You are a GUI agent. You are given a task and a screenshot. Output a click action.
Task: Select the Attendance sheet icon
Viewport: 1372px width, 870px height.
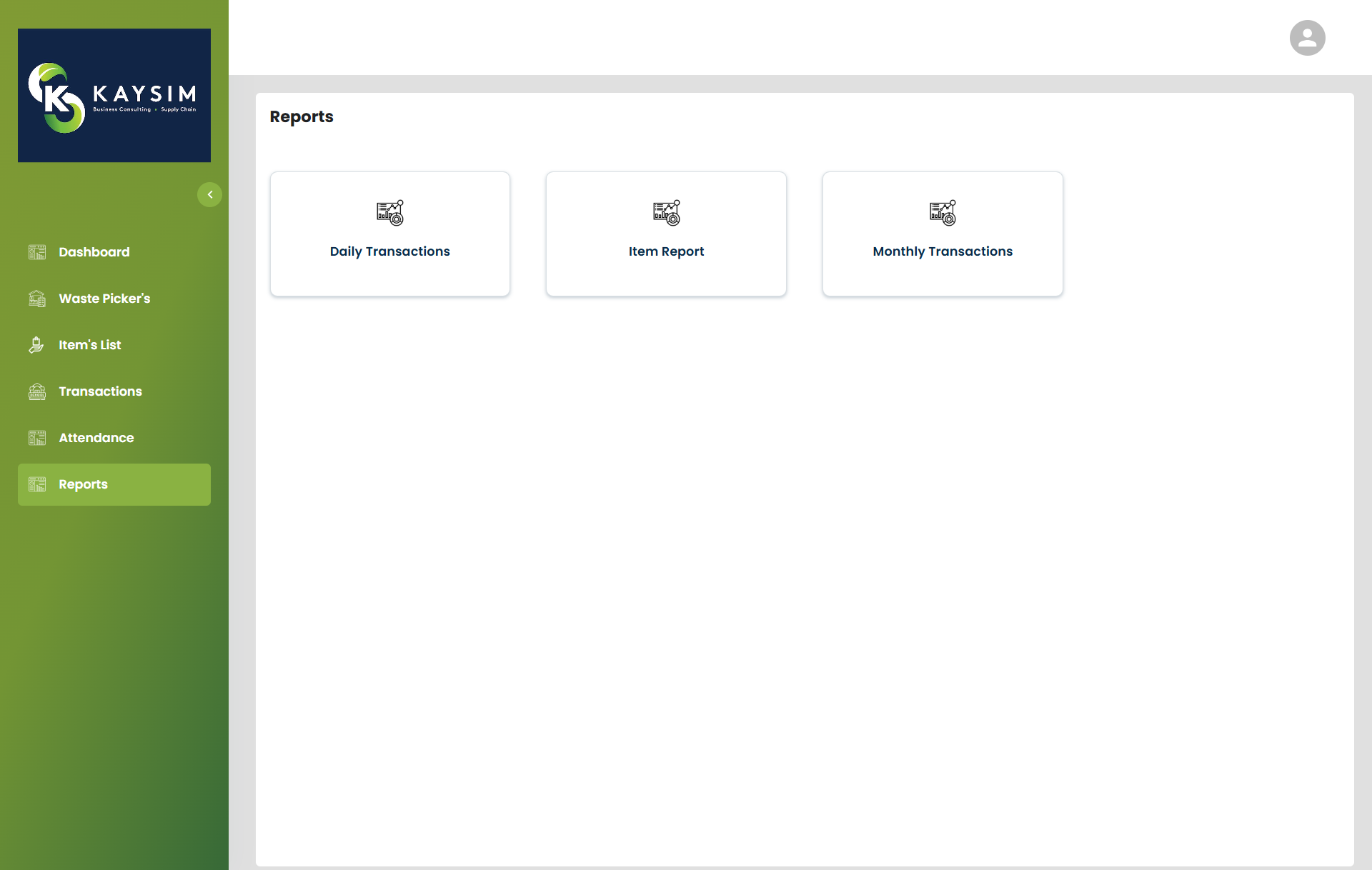tap(36, 438)
